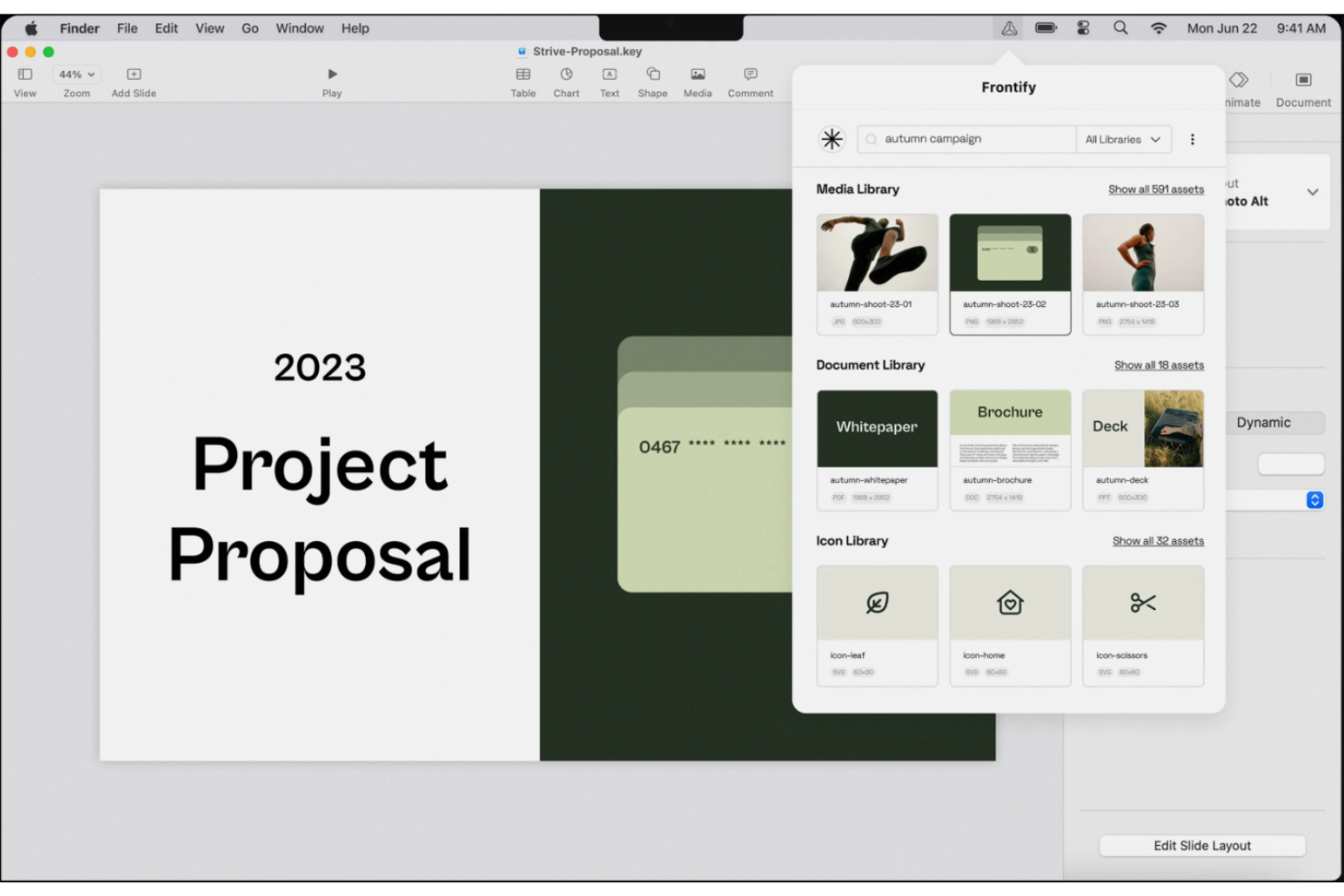
Task: Open the View sidebar icon in toolbar
Action: (25, 74)
